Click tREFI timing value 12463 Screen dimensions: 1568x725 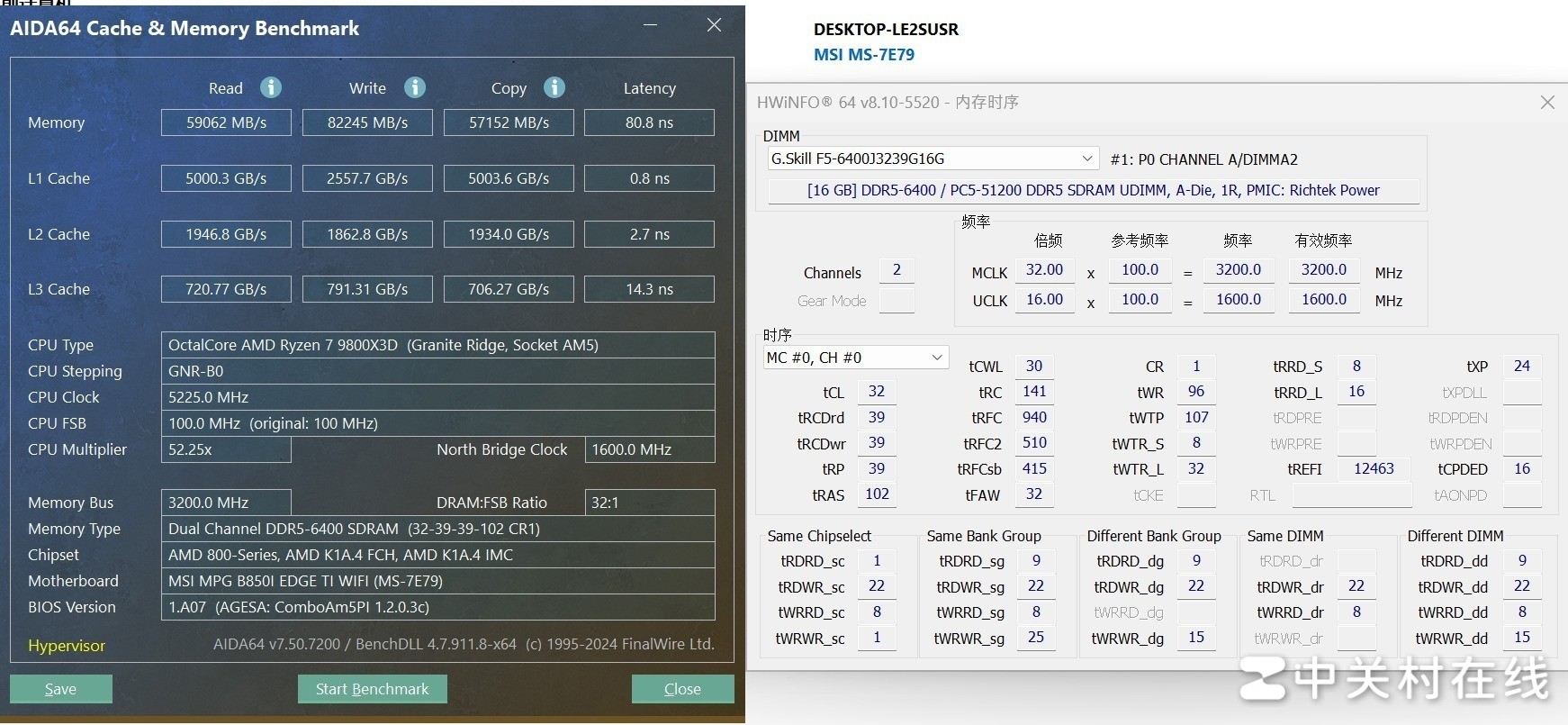[x=1374, y=469]
